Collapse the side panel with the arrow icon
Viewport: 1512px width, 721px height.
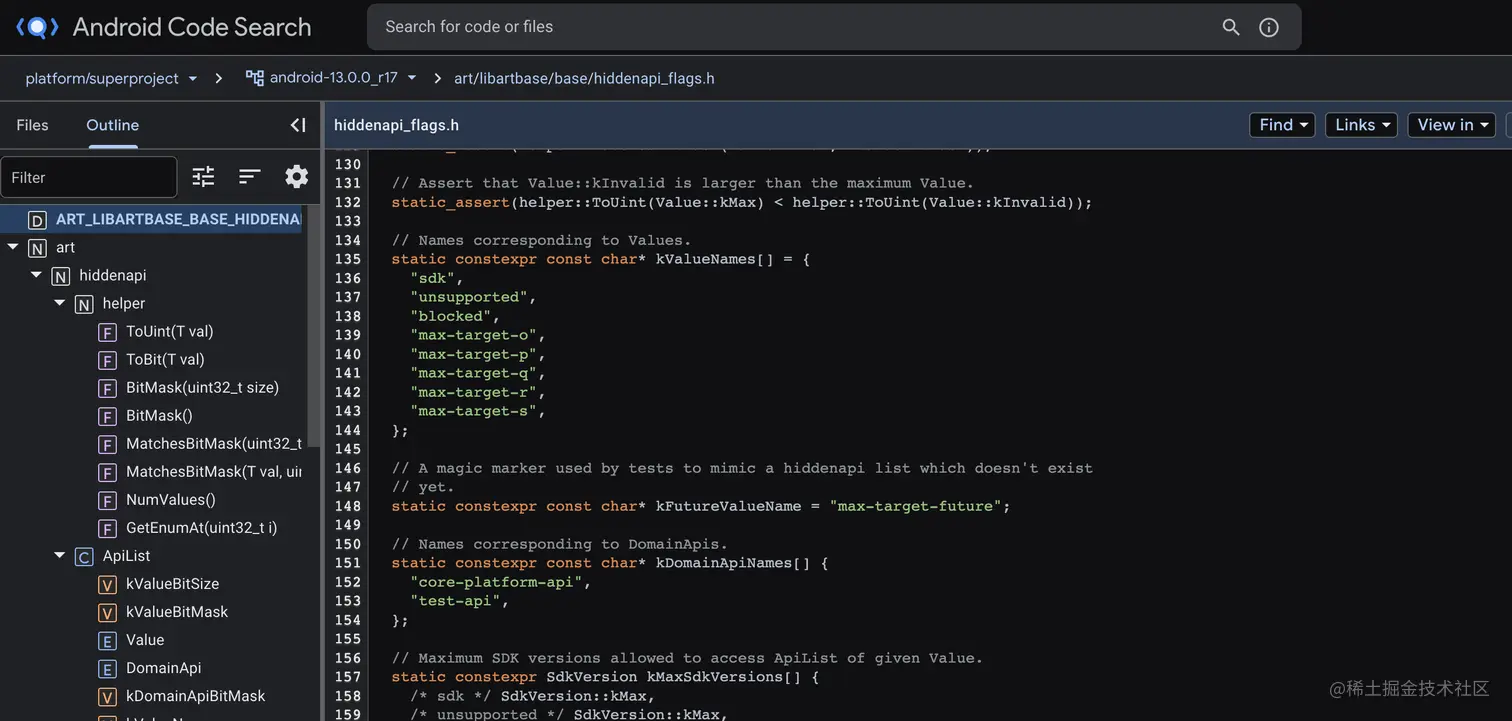pos(297,125)
